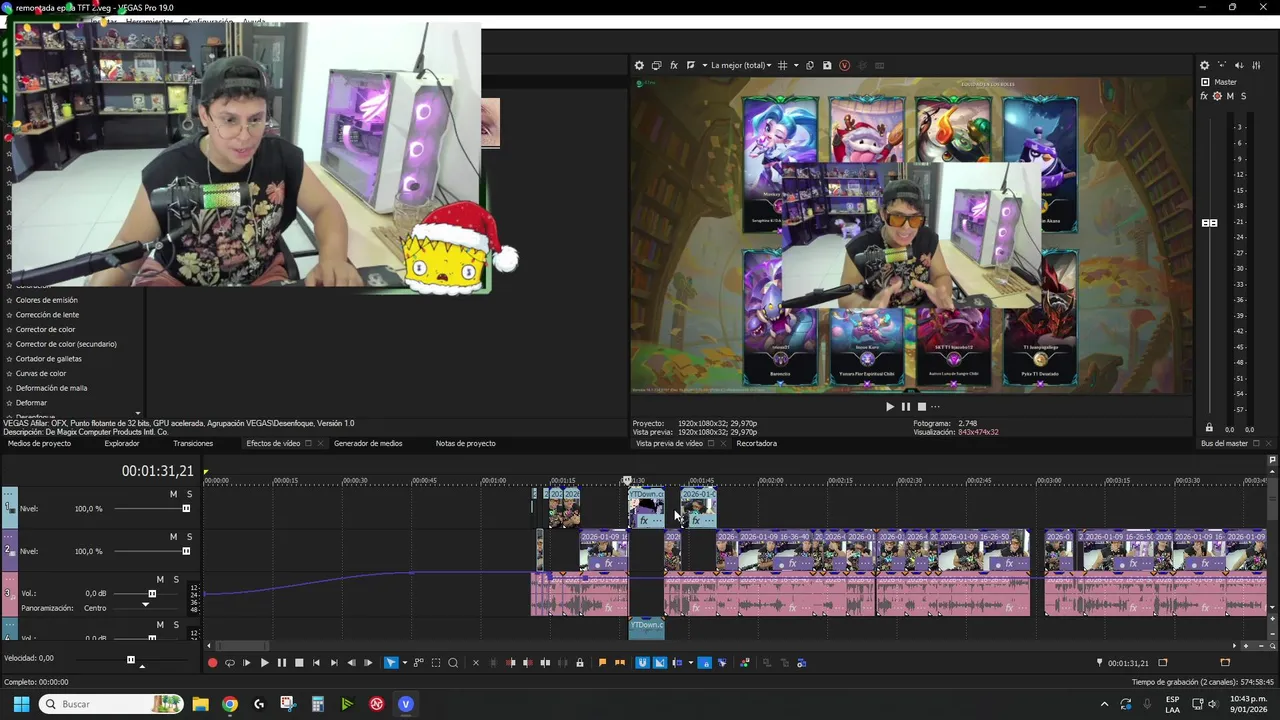Viewport: 1280px width, 720px height.
Task: Click the timecode display 00:01:31,21
Action: (158, 471)
